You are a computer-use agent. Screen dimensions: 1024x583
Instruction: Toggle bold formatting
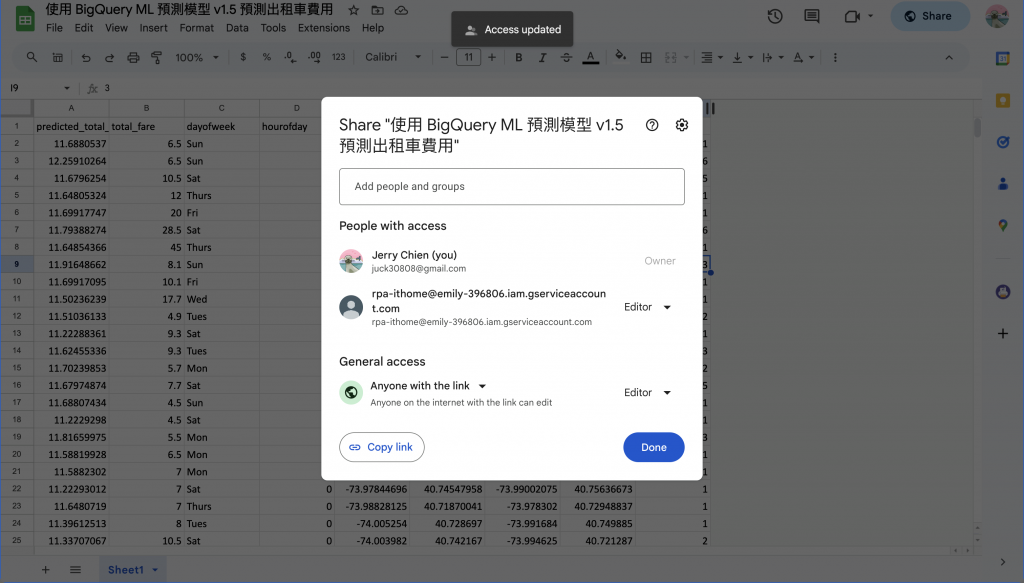pyautogui.click(x=519, y=57)
